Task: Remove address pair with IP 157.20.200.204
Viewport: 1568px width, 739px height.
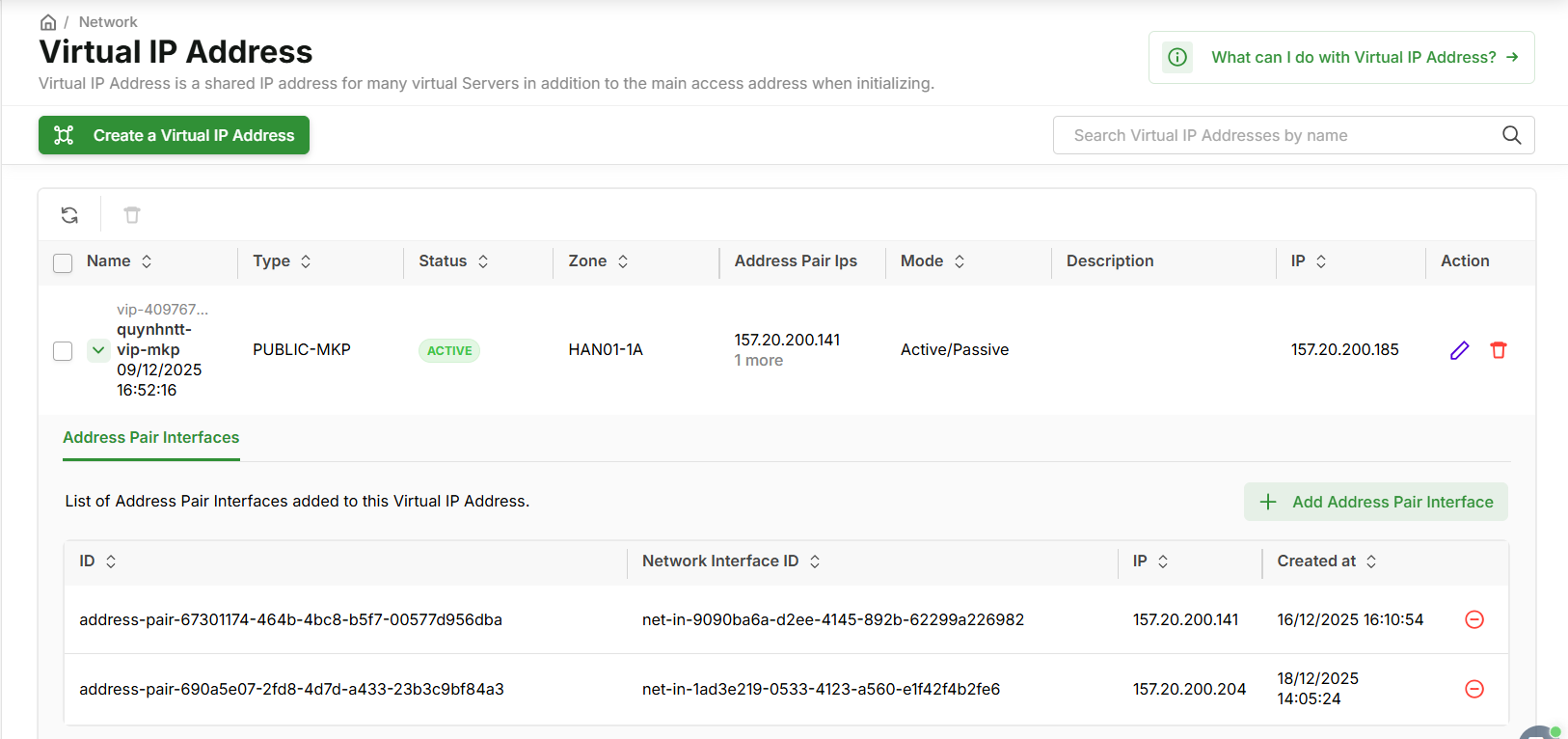Action: click(1473, 689)
